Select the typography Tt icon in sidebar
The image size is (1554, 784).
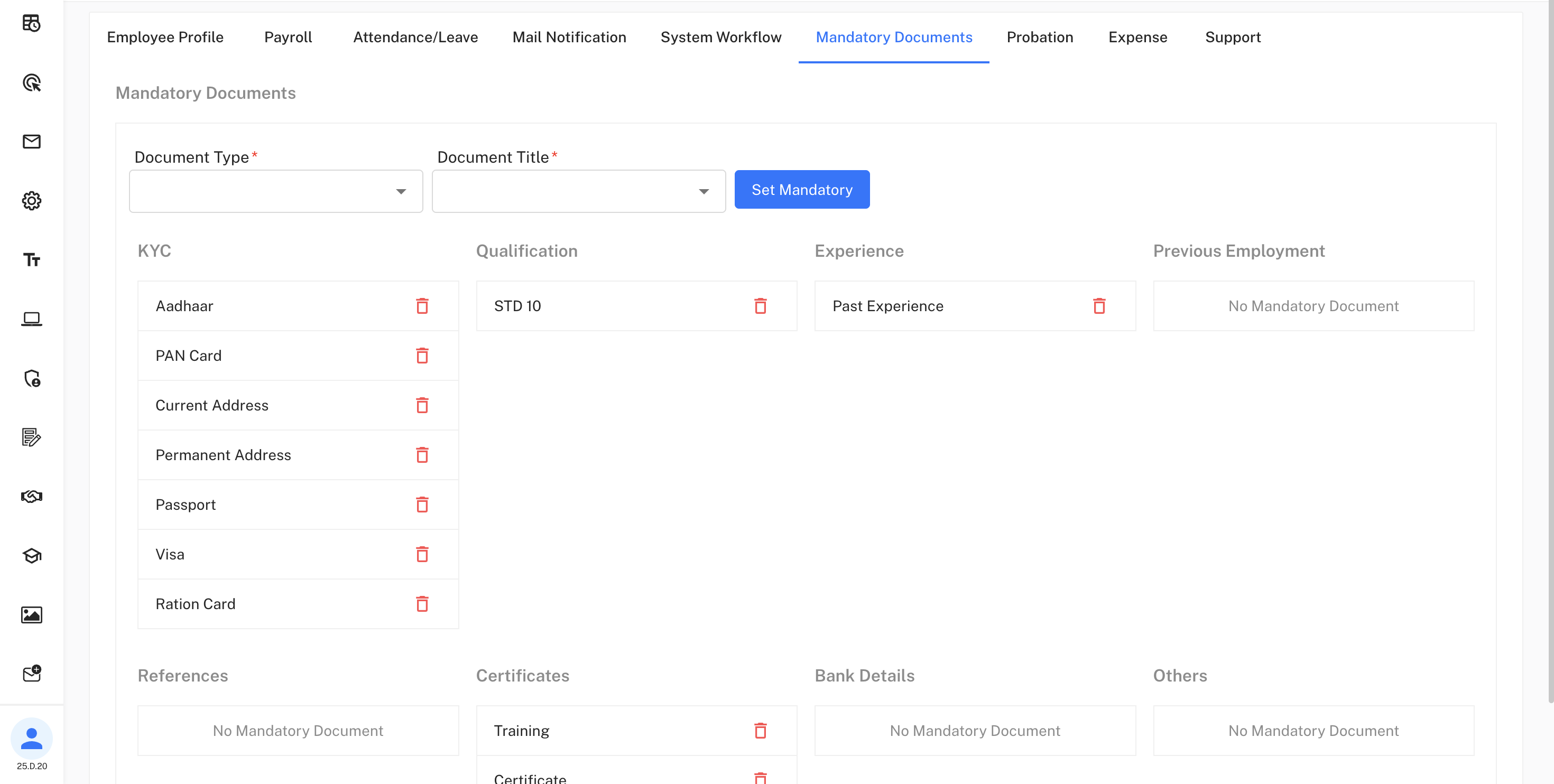[x=31, y=259]
